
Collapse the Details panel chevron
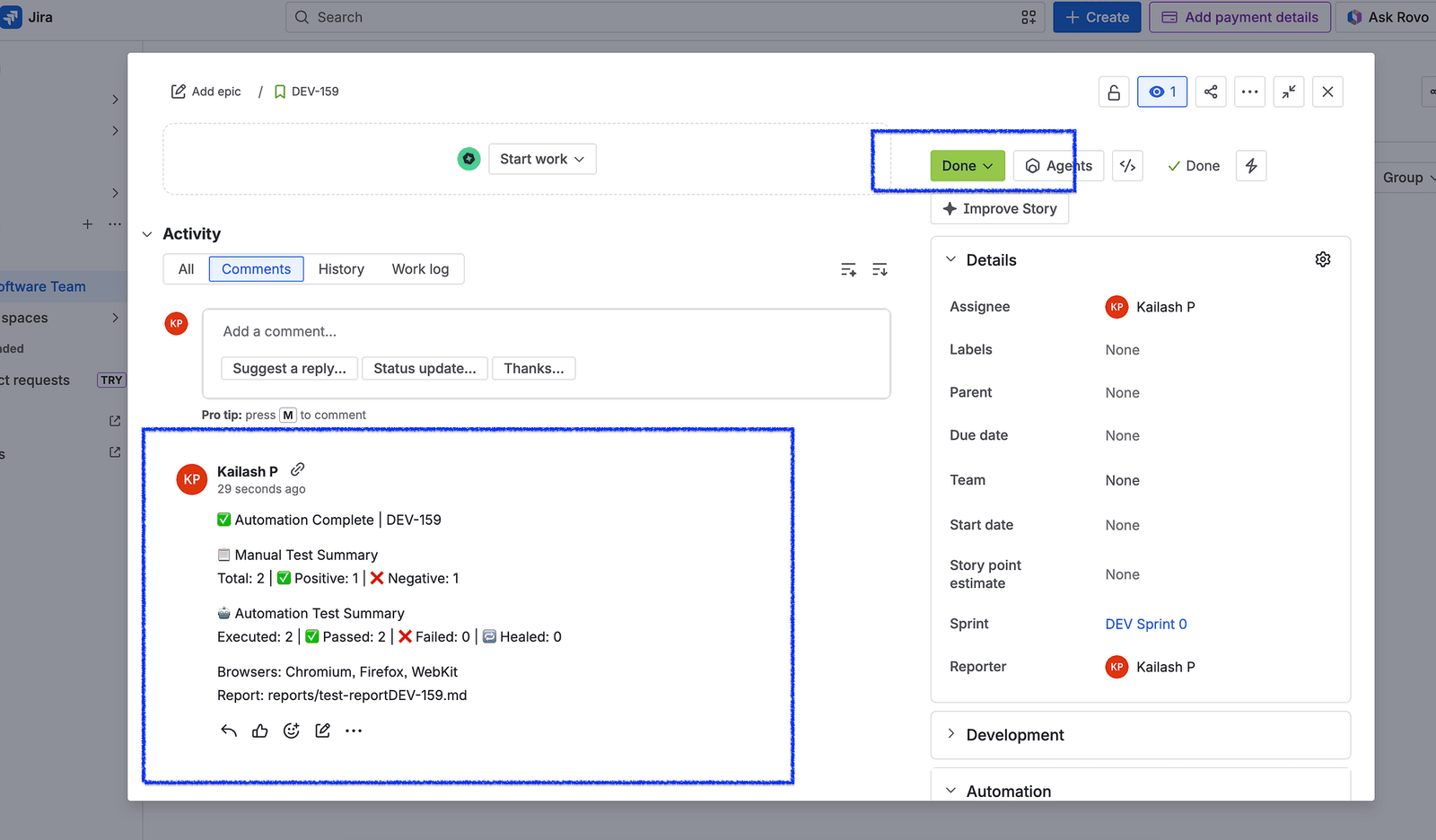point(951,259)
